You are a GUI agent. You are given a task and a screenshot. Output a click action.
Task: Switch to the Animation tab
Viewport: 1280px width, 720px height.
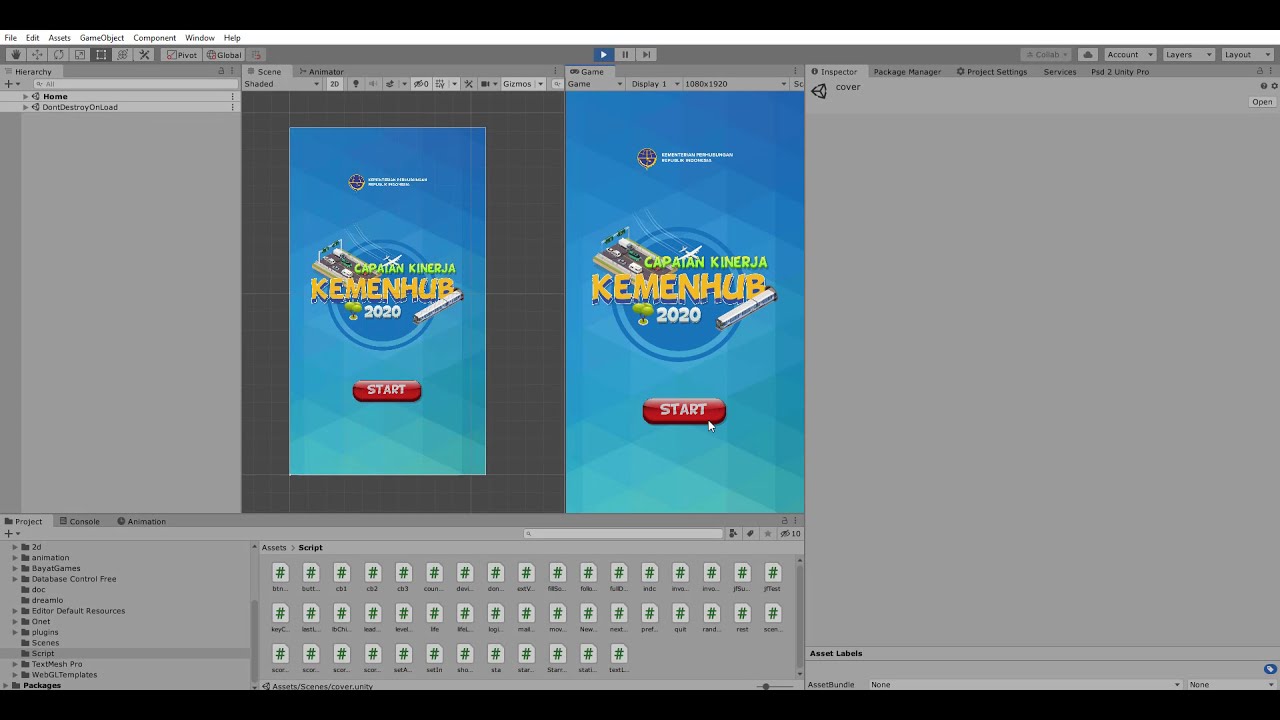coord(141,521)
